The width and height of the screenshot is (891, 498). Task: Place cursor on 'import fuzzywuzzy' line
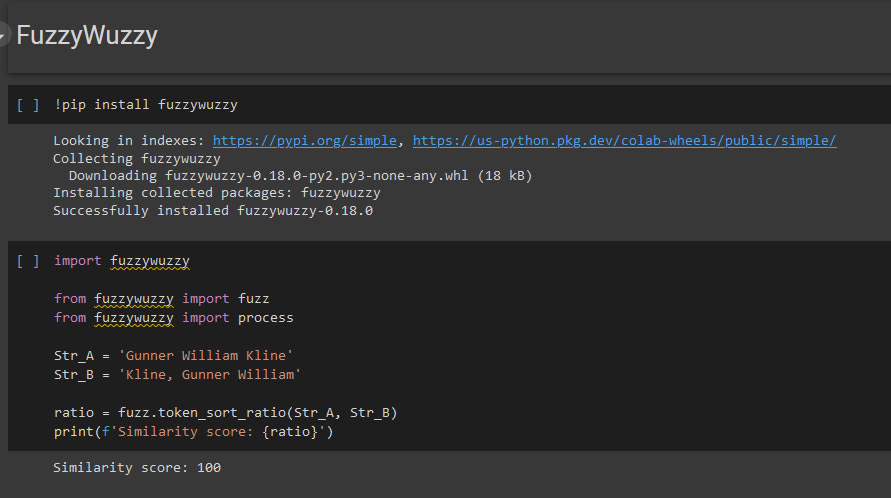pos(122,261)
